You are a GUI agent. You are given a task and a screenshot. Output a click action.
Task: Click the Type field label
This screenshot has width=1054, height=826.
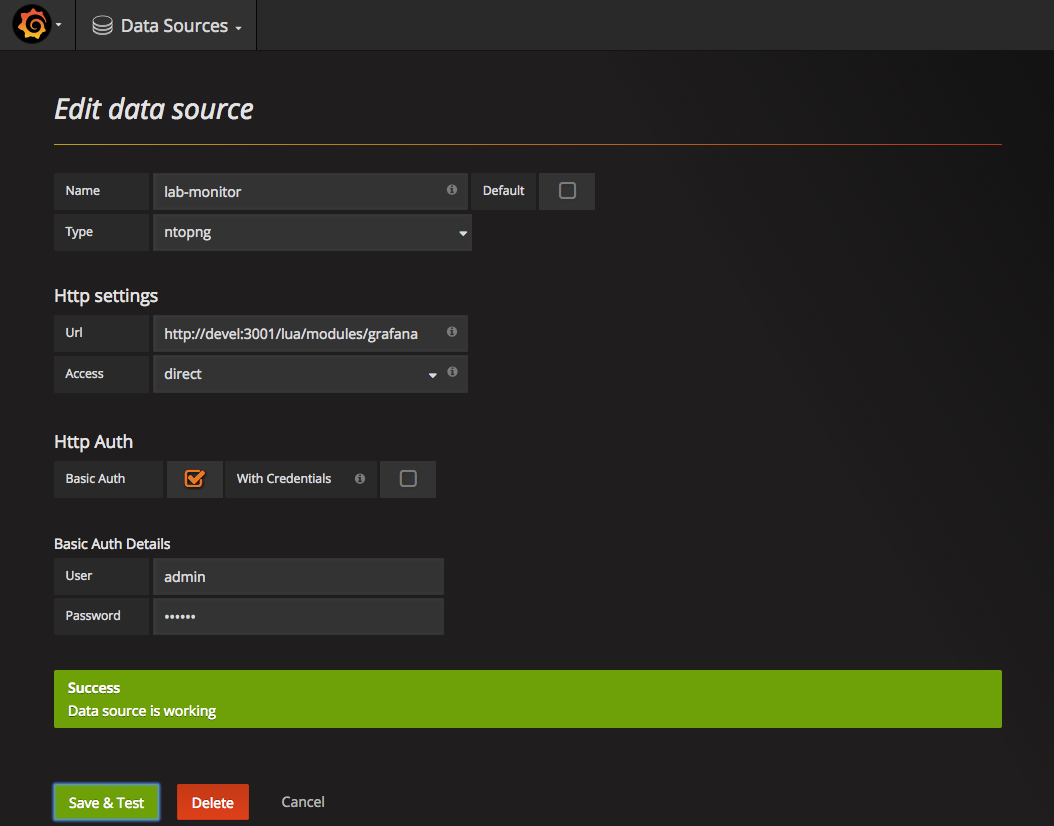pos(79,232)
